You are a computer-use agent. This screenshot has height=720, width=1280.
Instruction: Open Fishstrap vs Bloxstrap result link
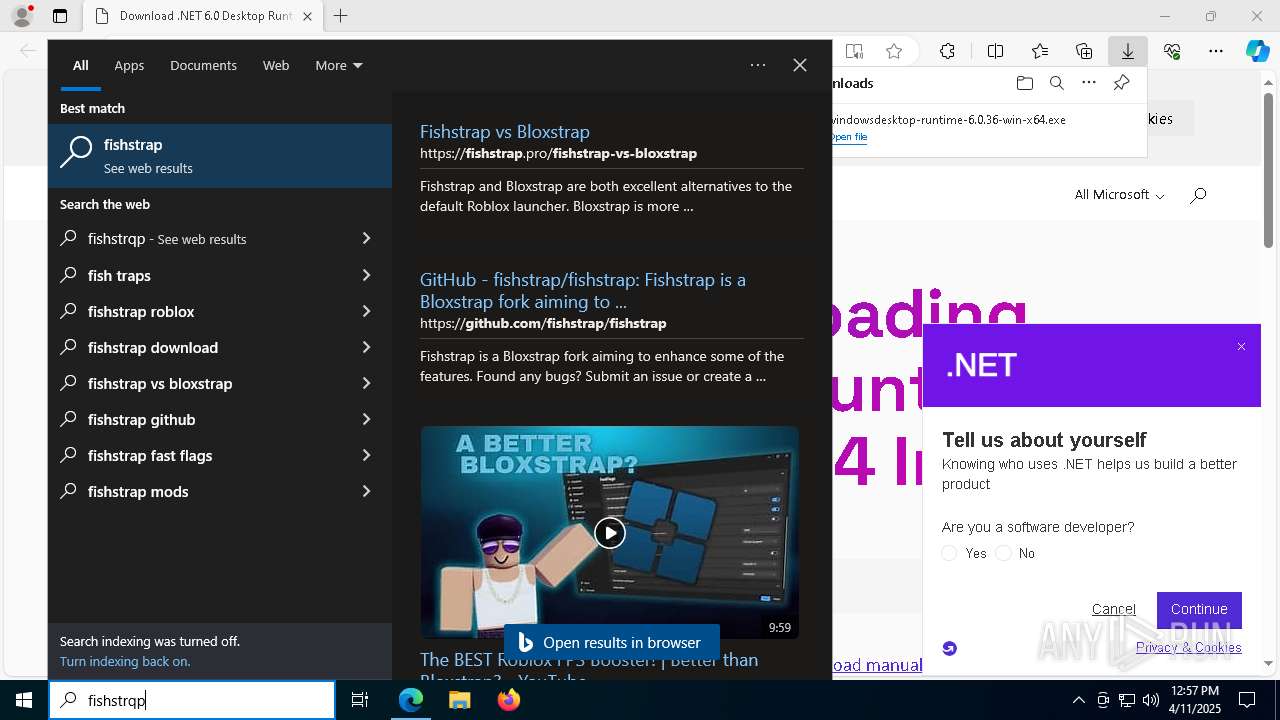(505, 131)
